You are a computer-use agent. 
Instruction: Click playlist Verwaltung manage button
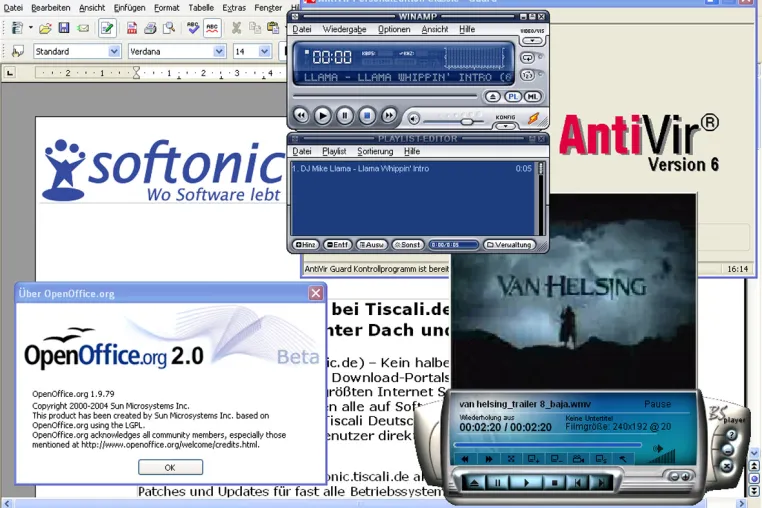pos(509,245)
